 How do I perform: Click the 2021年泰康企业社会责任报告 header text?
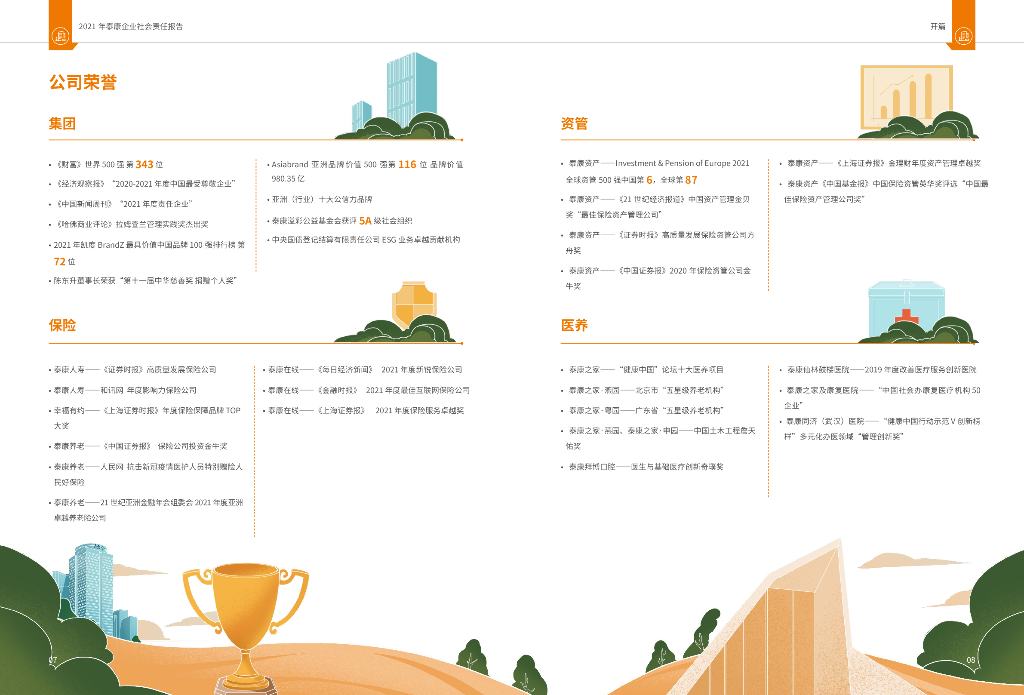click(131, 27)
